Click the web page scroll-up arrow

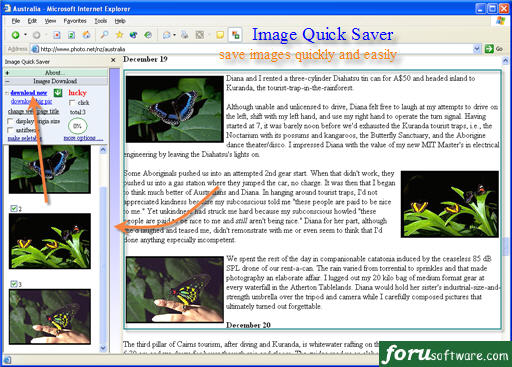[506, 61]
